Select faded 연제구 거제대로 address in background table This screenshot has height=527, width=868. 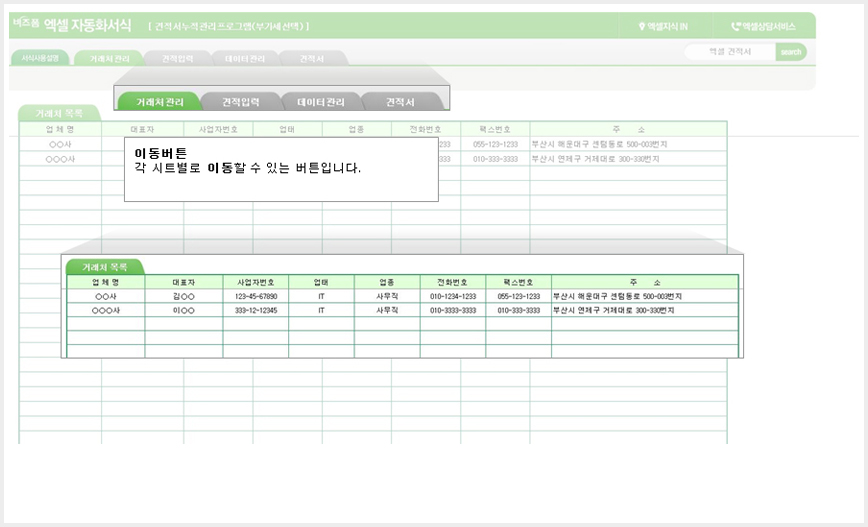[x=628, y=159]
